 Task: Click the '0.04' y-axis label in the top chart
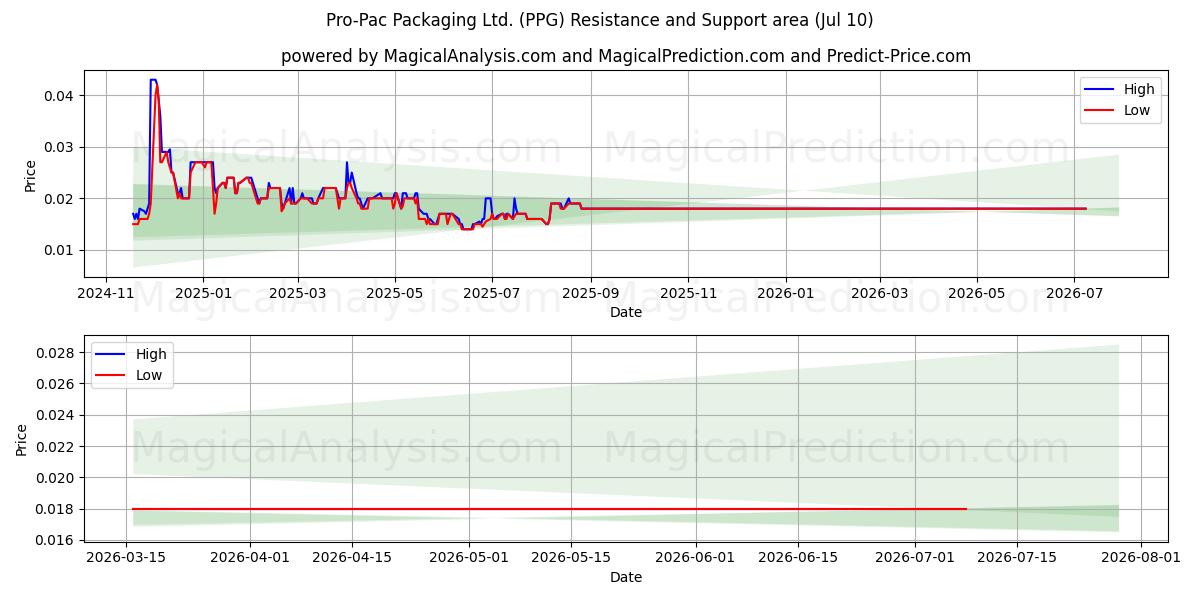pyautogui.click(x=60, y=96)
